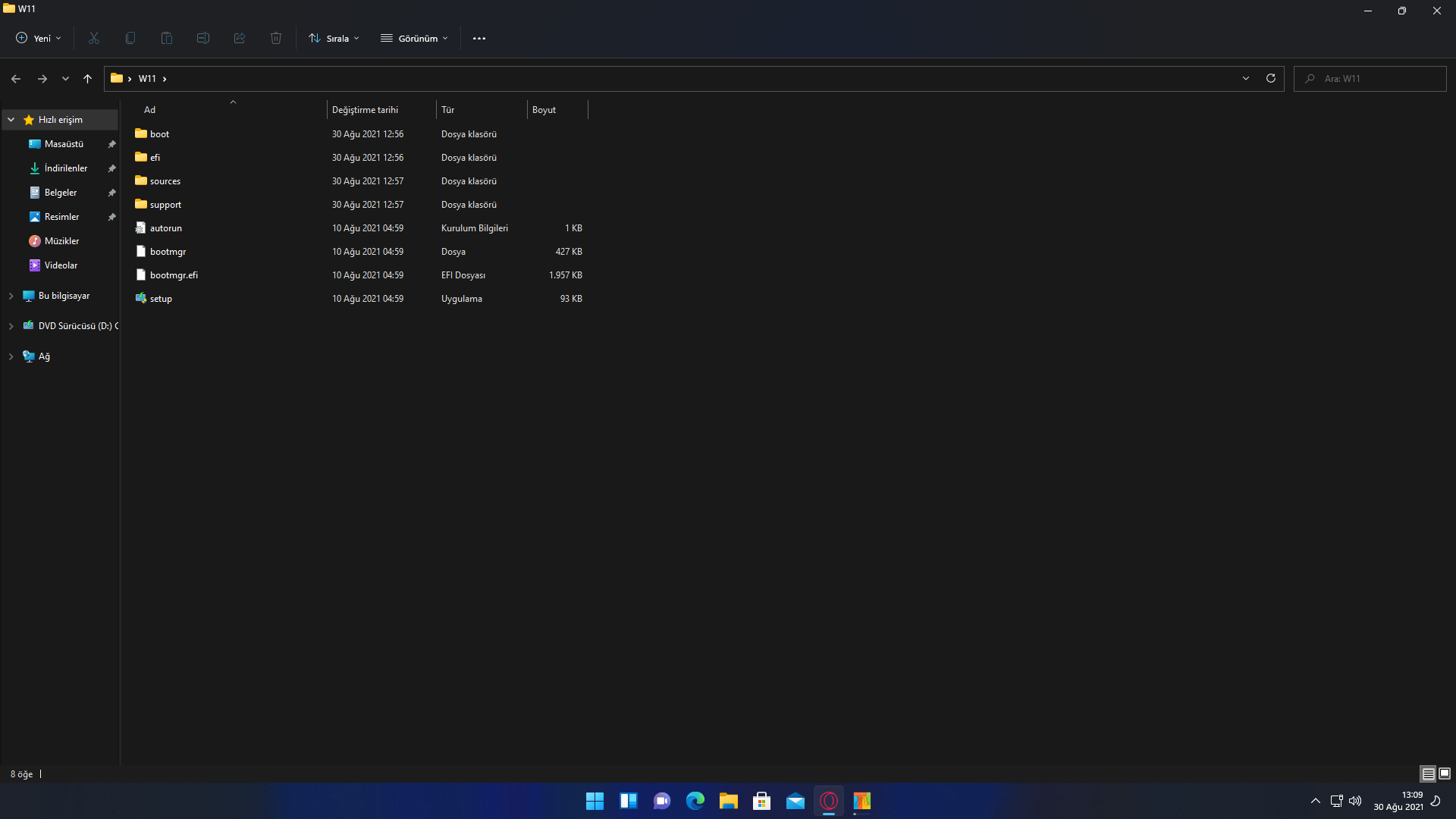This screenshot has height=819, width=1456.
Task: Click the Copy icon in toolbar
Action: tap(130, 38)
